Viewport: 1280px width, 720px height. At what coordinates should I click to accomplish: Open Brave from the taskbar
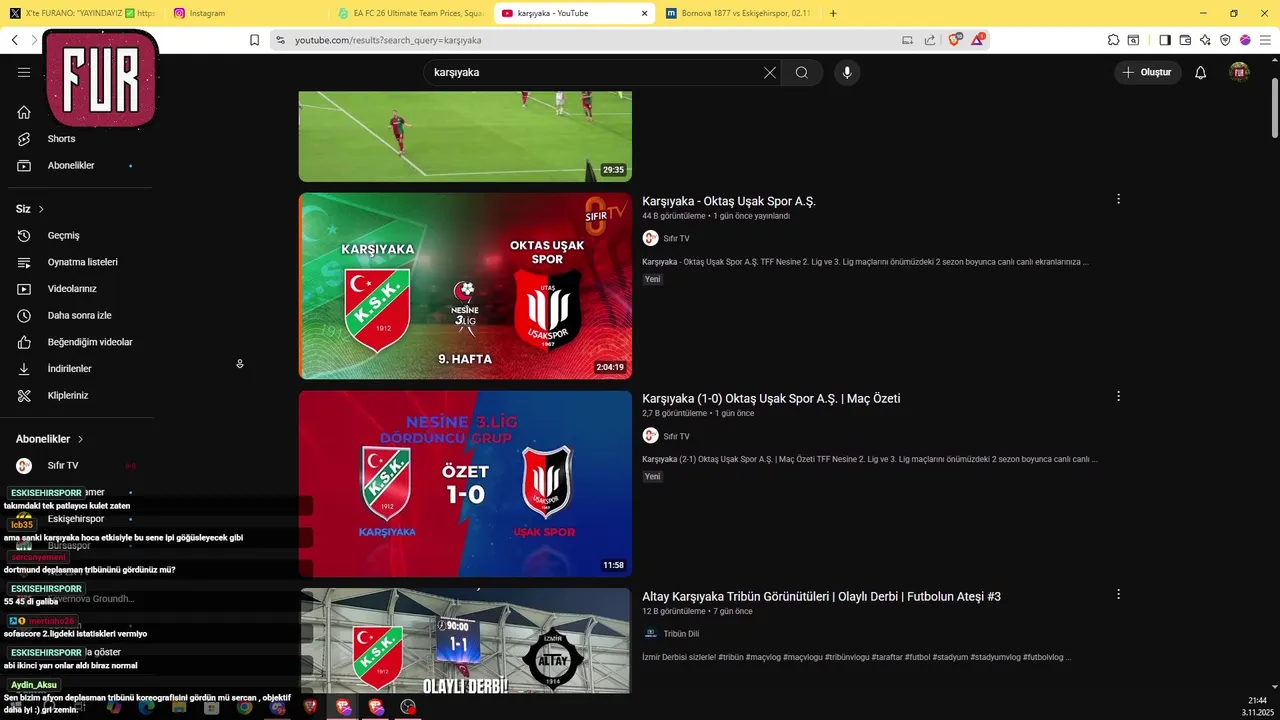(x=310, y=707)
